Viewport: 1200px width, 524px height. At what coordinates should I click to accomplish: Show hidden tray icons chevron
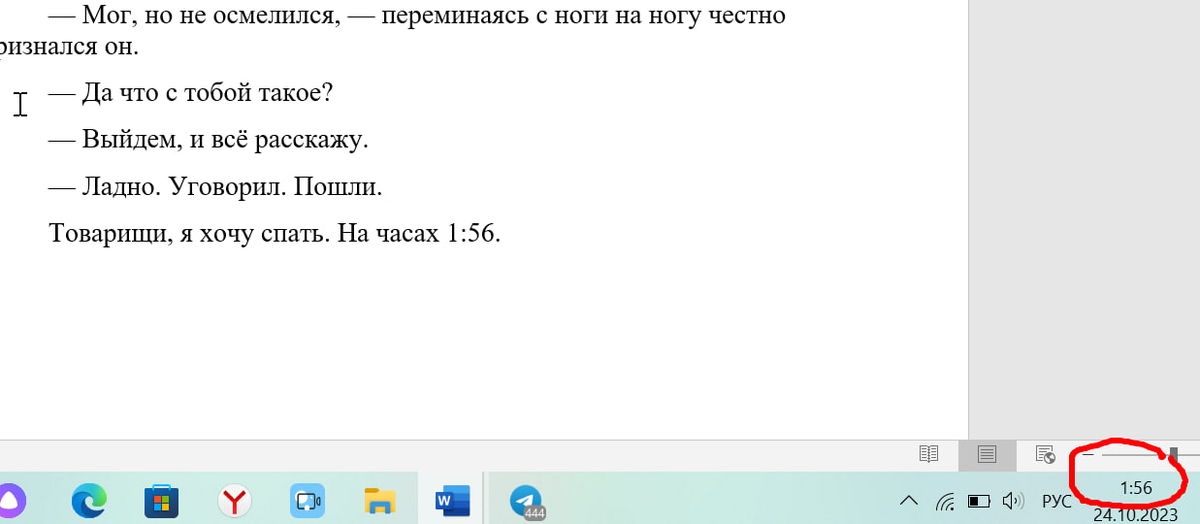909,501
